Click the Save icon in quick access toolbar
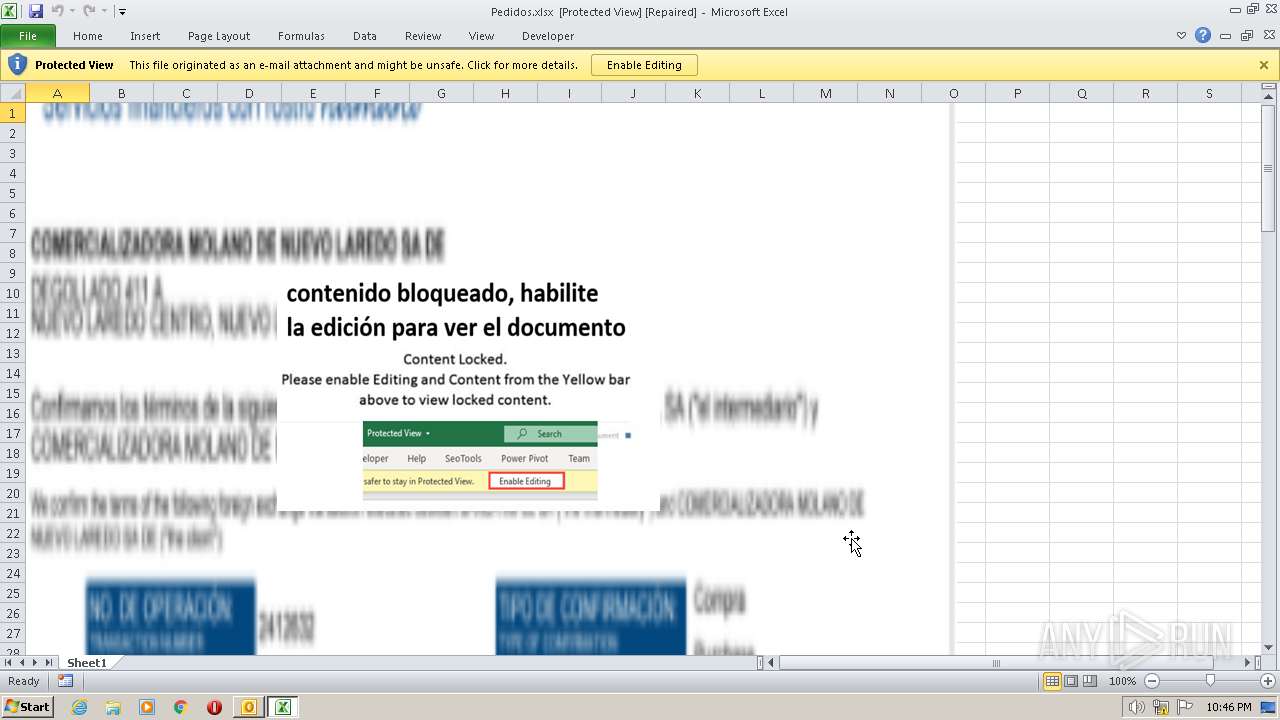Viewport: 1280px width, 720px height. click(x=36, y=11)
